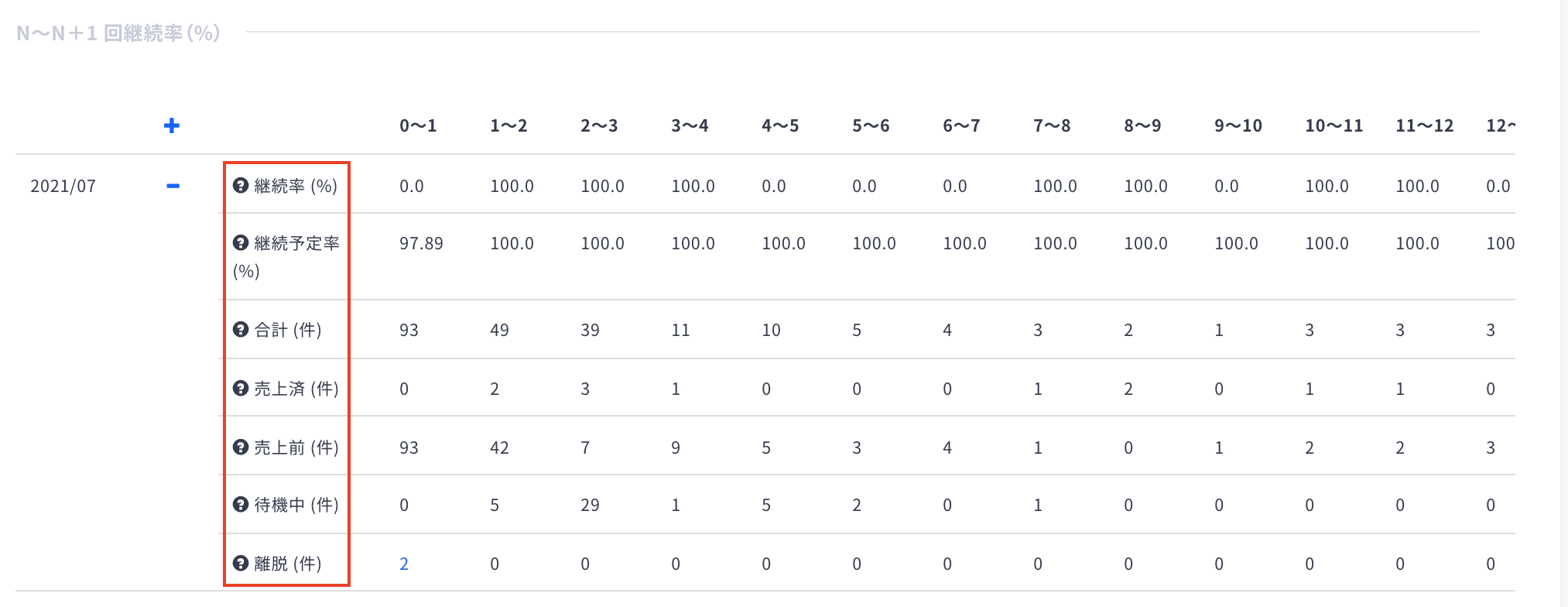Click the 2021/07 row label
The width and height of the screenshot is (1568, 607).
pyautogui.click(x=63, y=187)
